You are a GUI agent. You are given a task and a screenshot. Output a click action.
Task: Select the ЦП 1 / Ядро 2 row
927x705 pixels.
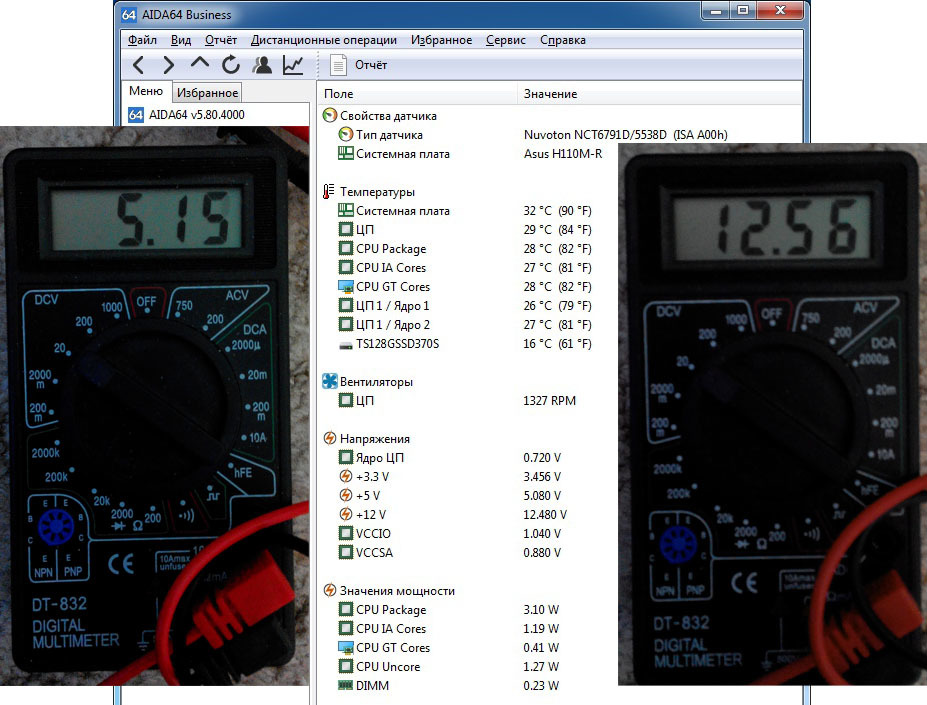click(x=465, y=324)
